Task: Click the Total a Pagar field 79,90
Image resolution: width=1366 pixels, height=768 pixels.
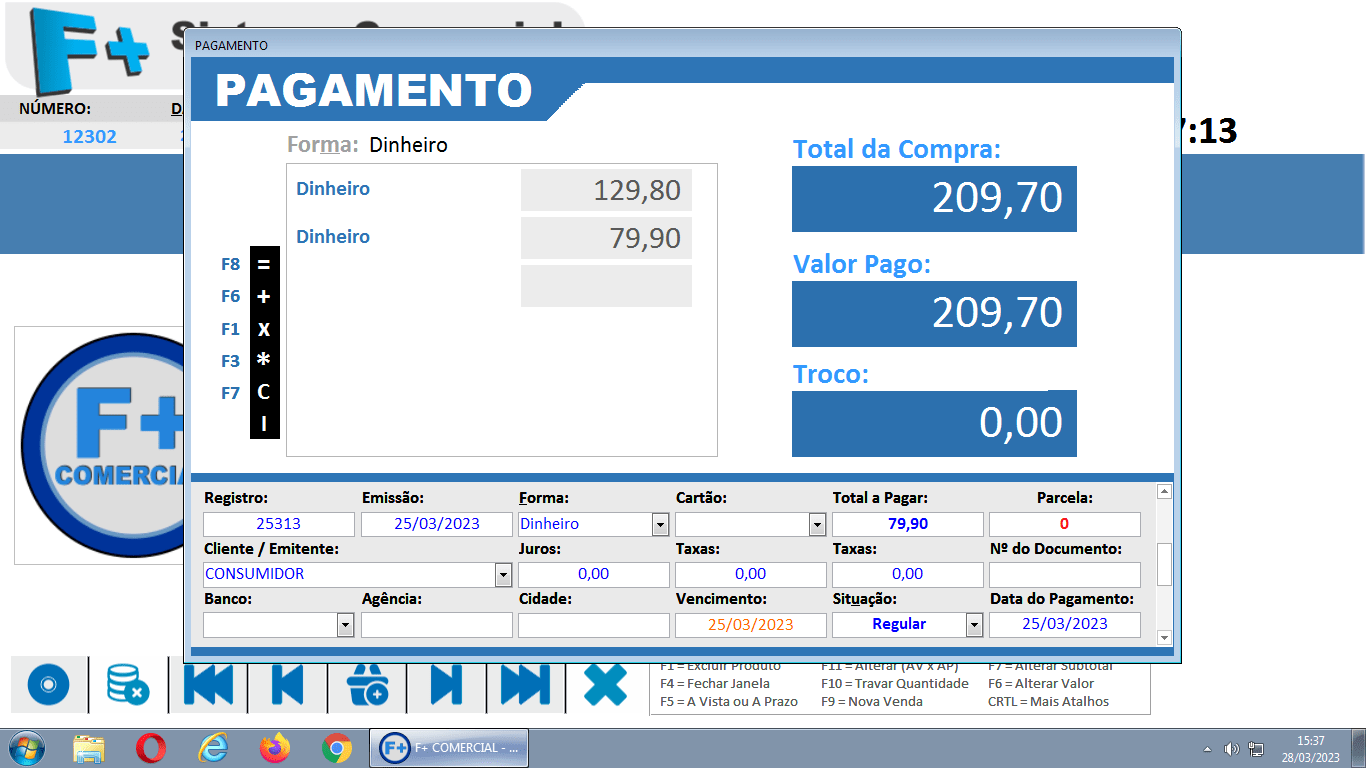Action: tap(908, 524)
